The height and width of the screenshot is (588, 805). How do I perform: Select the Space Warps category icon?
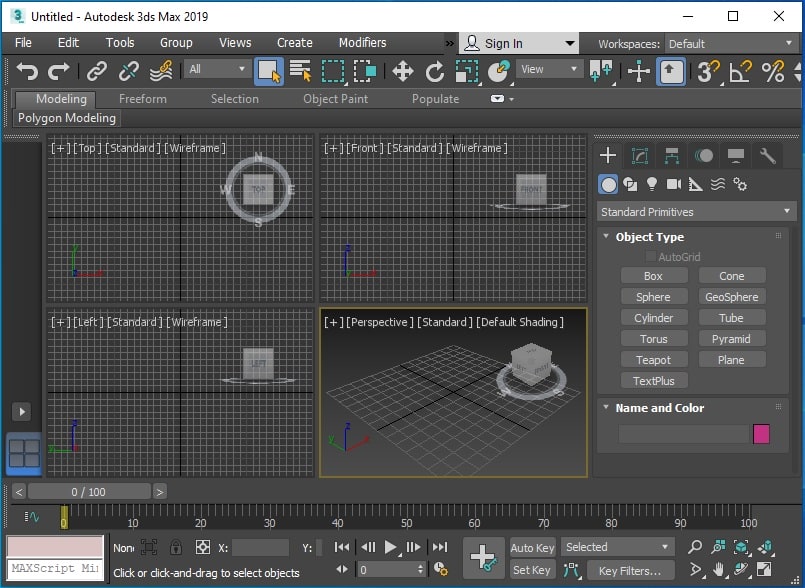[x=718, y=184]
